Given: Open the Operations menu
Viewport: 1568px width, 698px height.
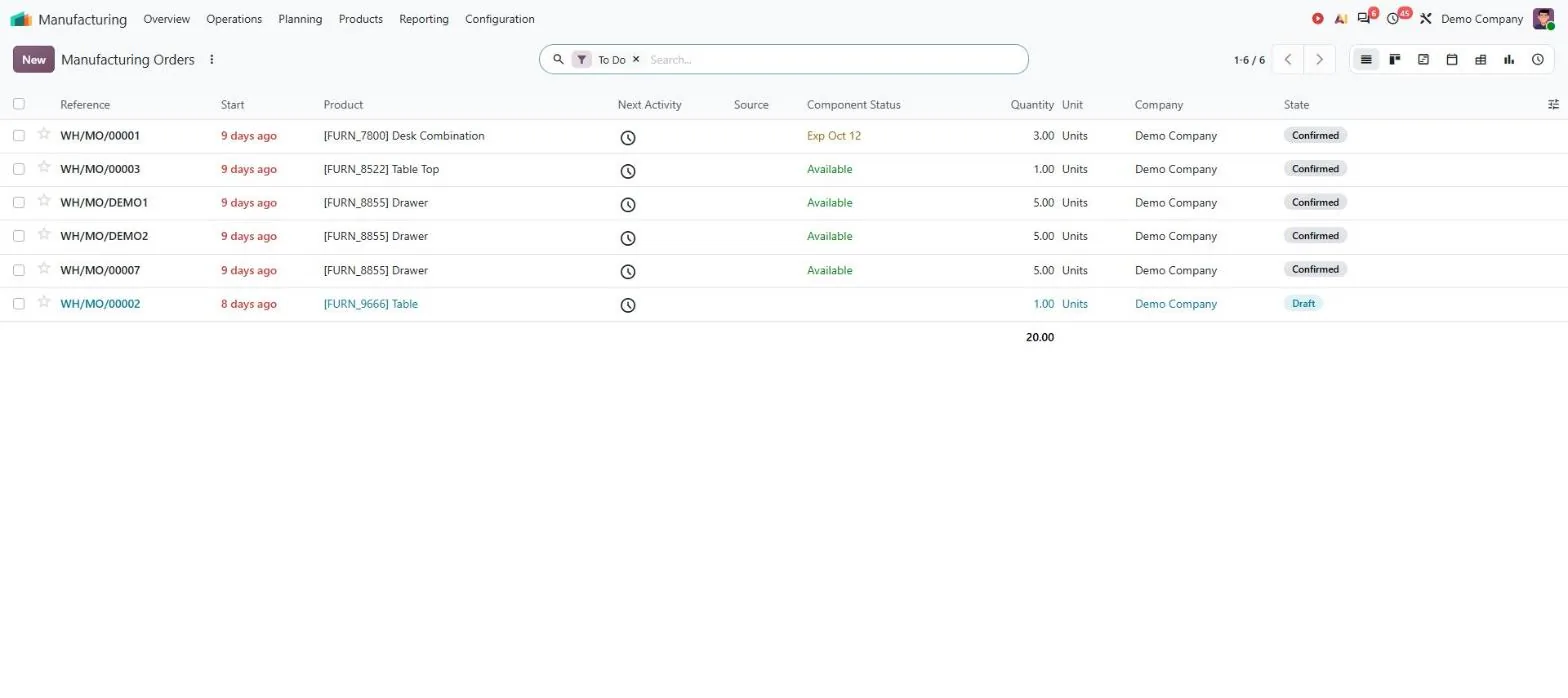Looking at the screenshot, I should tap(234, 19).
